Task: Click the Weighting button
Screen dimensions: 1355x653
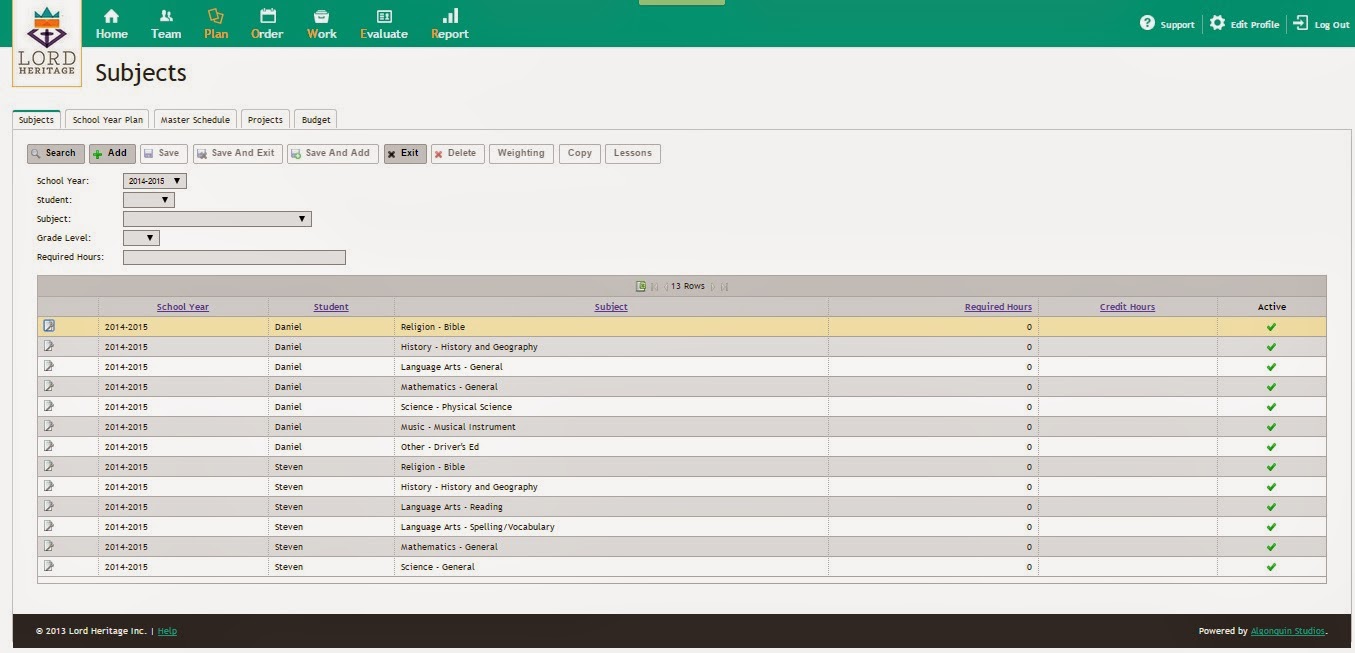Action: click(x=521, y=153)
